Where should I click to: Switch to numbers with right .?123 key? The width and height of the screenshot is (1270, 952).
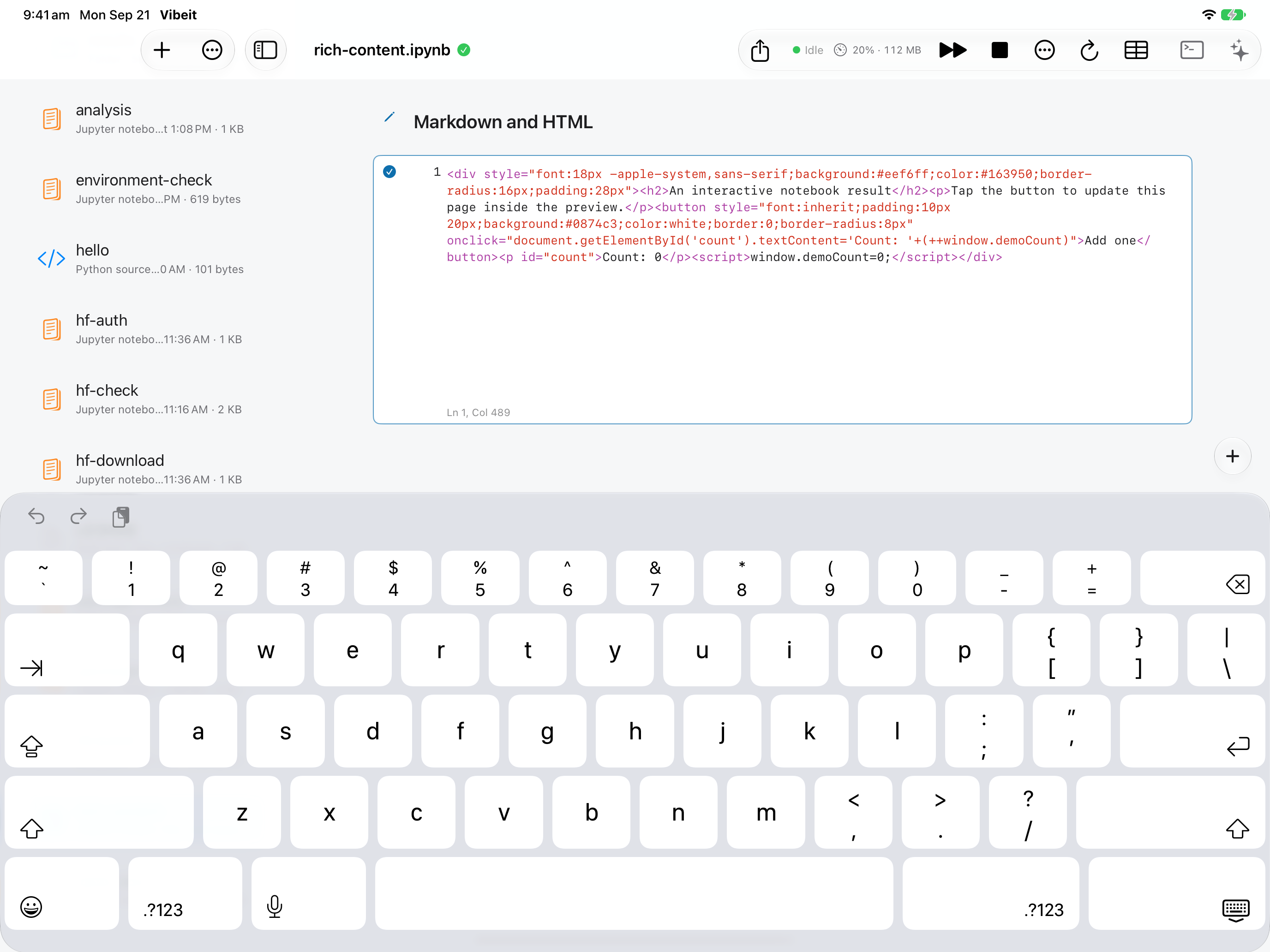pos(991,893)
